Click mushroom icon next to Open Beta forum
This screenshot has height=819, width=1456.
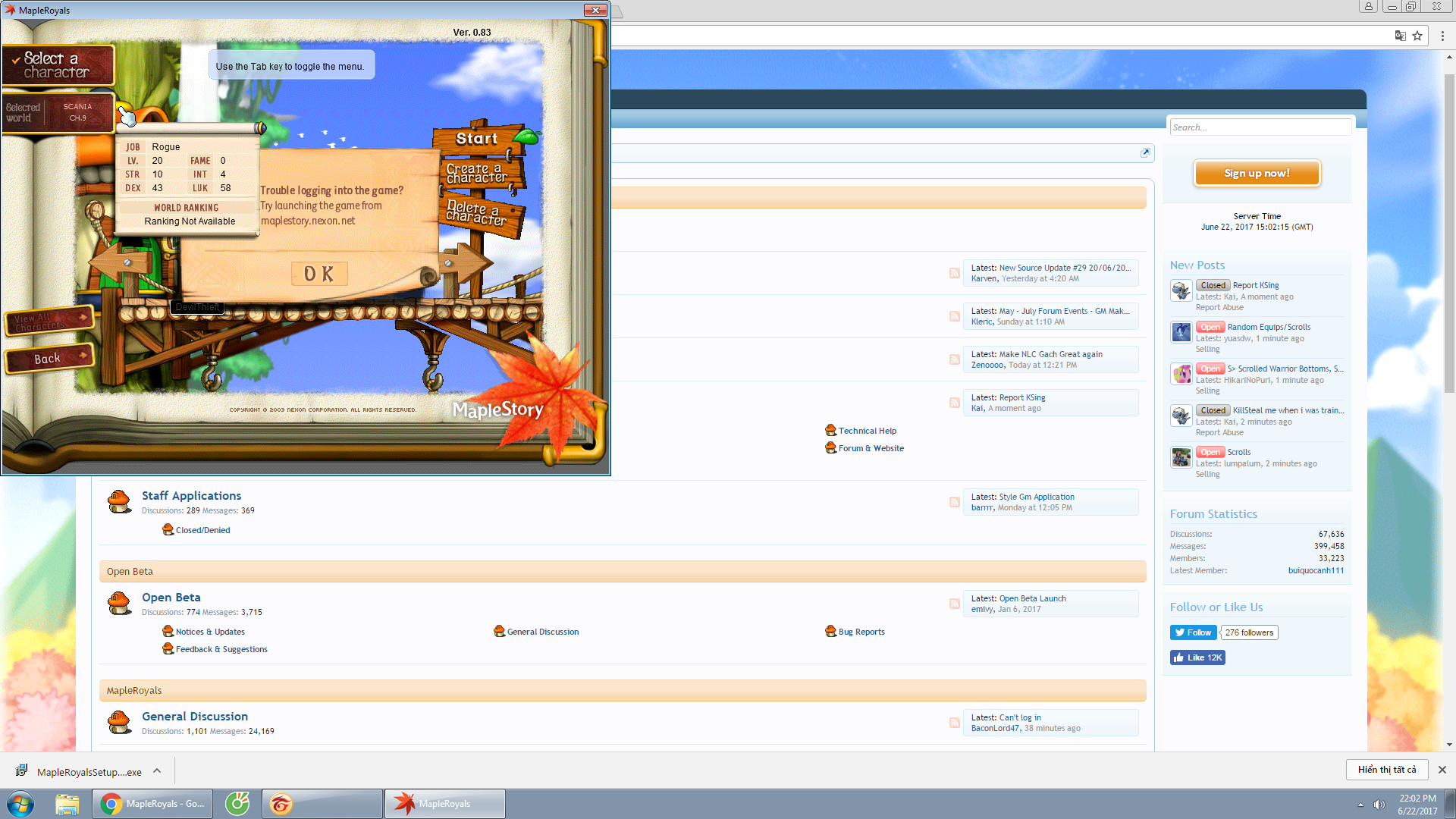coord(119,603)
